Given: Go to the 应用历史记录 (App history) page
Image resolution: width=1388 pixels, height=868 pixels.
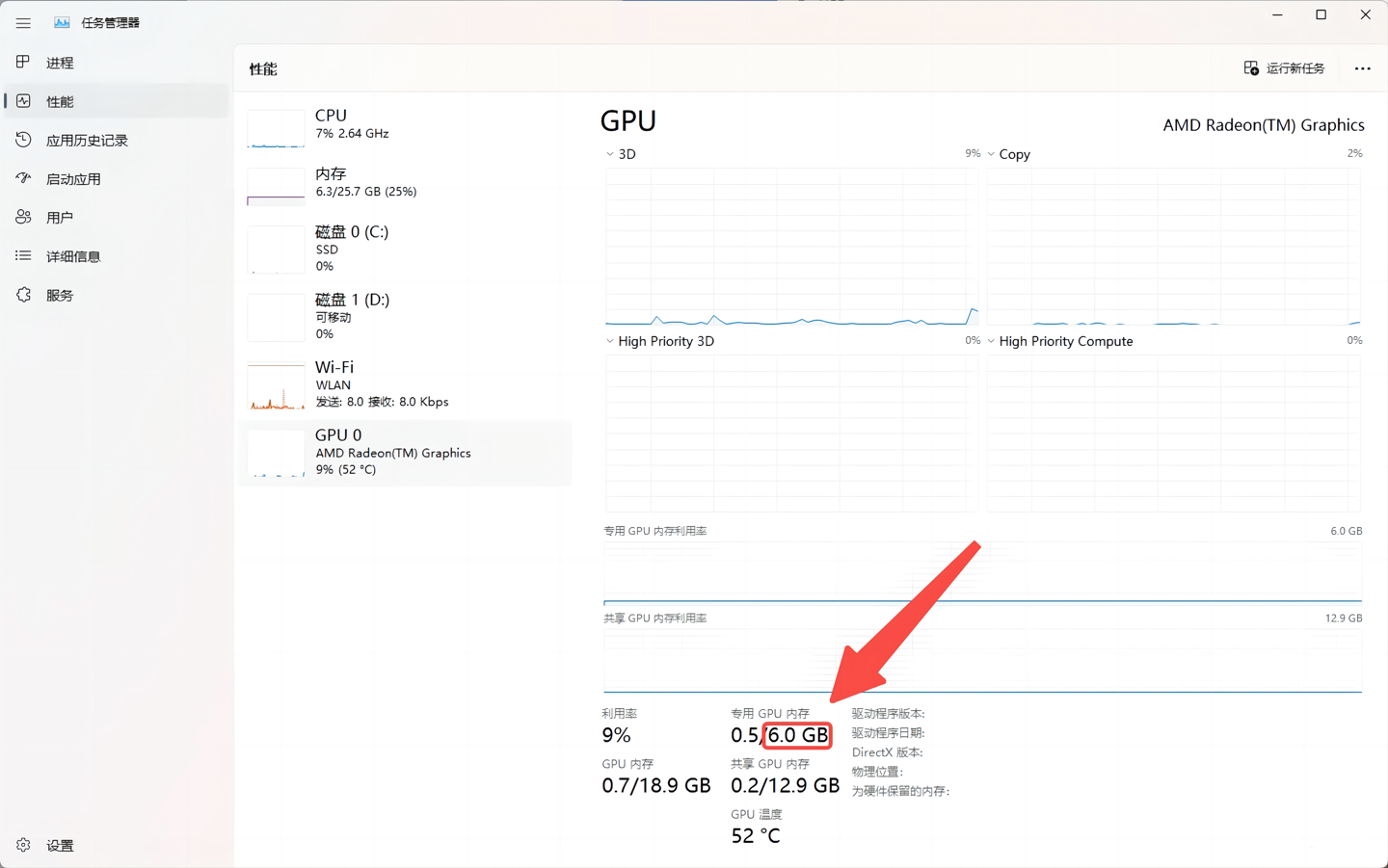Looking at the screenshot, I should point(117,140).
